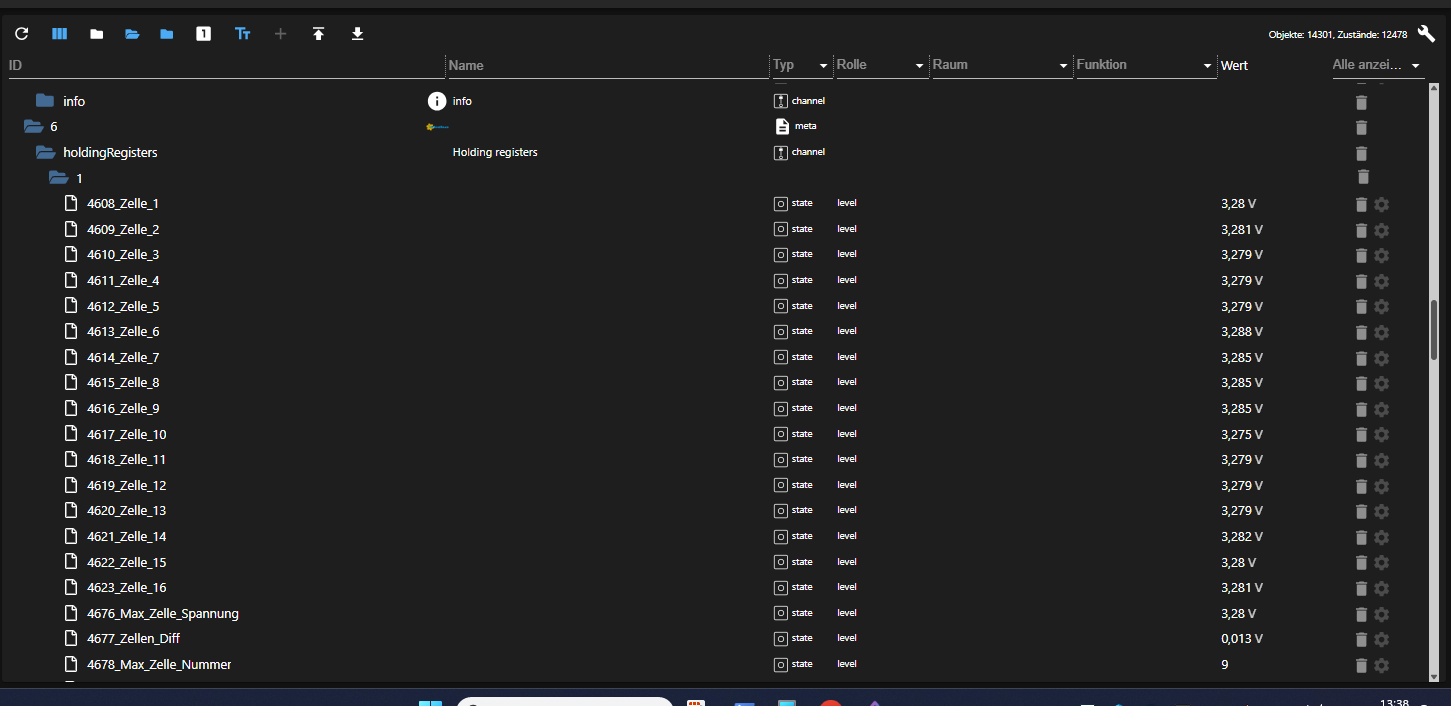1451x706 pixels.
Task: Toggle the column selector icon
Action: tap(59, 33)
